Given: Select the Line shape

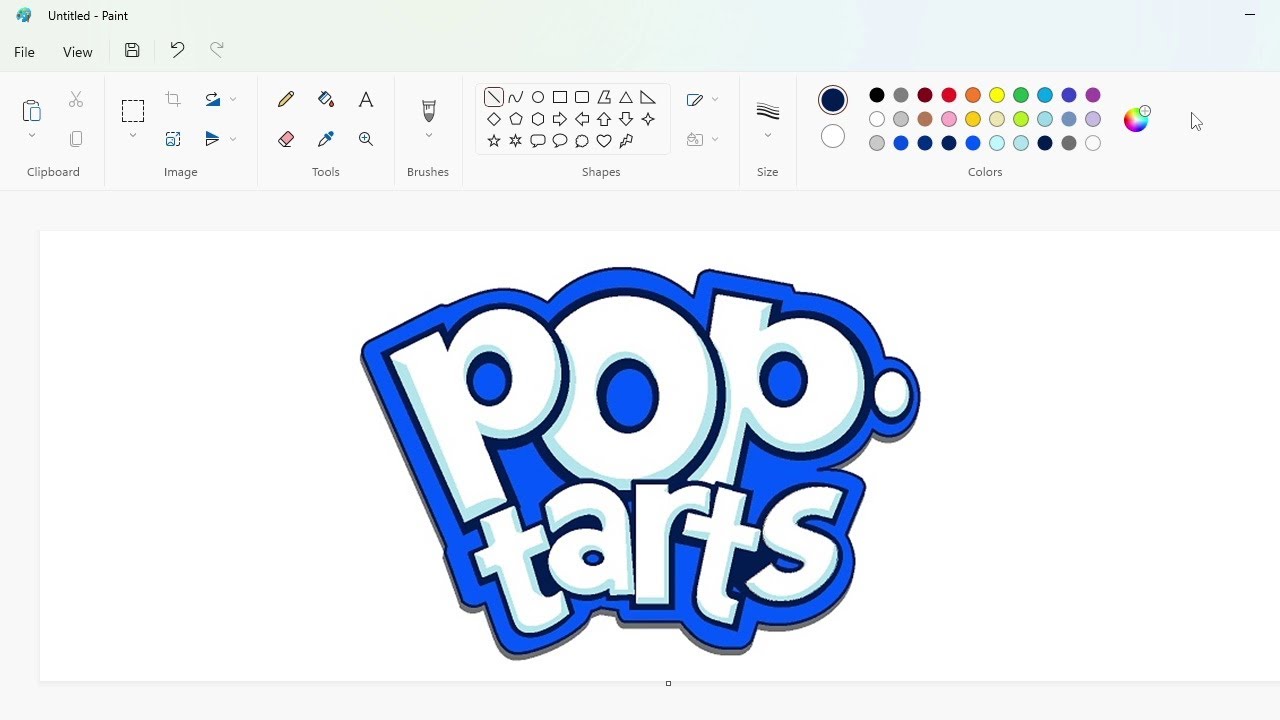Looking at the screenshot, I should pos(494,97).
